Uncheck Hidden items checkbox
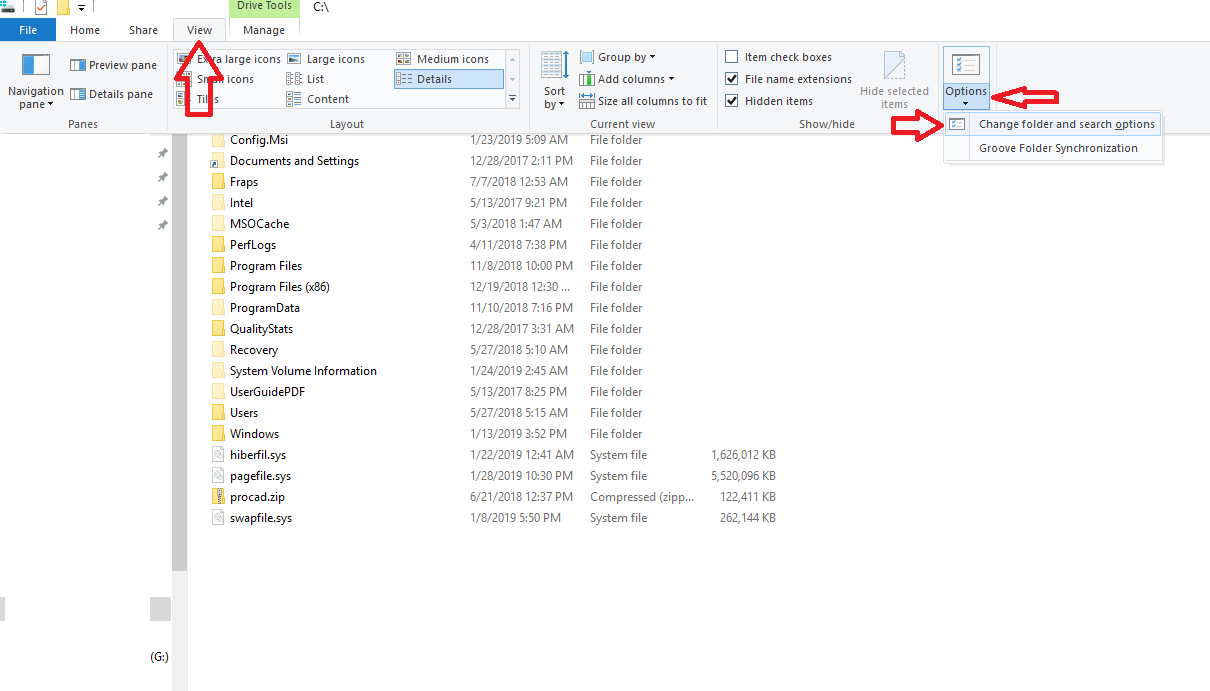This screenshot has height=691, width=1210. [732, 101]
